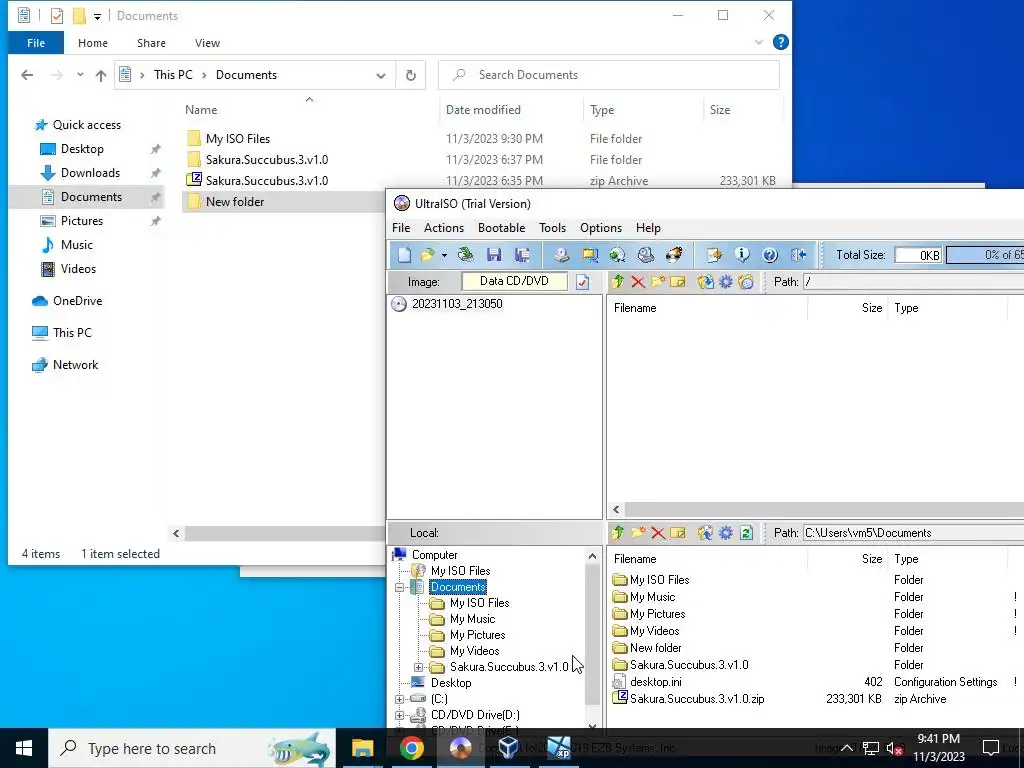Image resolution: width=1024 pixels, height=768 pixels.
Task: Open the Windows Start button
Action: pos(24,748)
